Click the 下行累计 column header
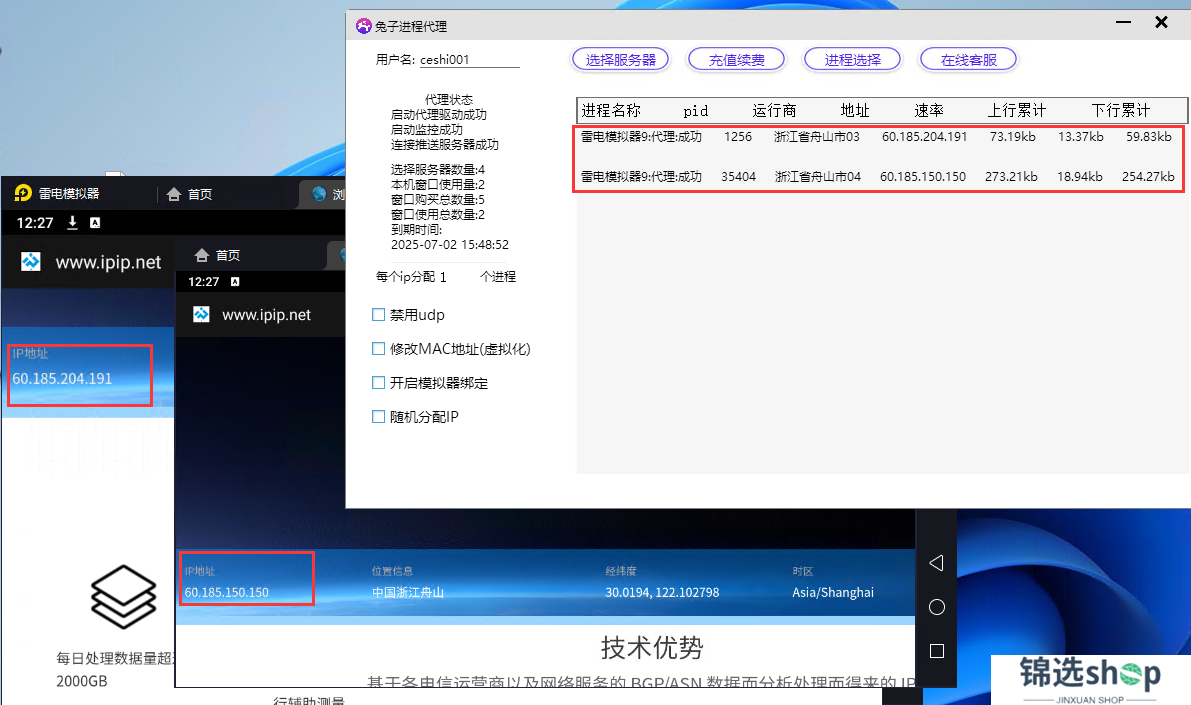The image size is (1191, 705). tap(1120, 111)
